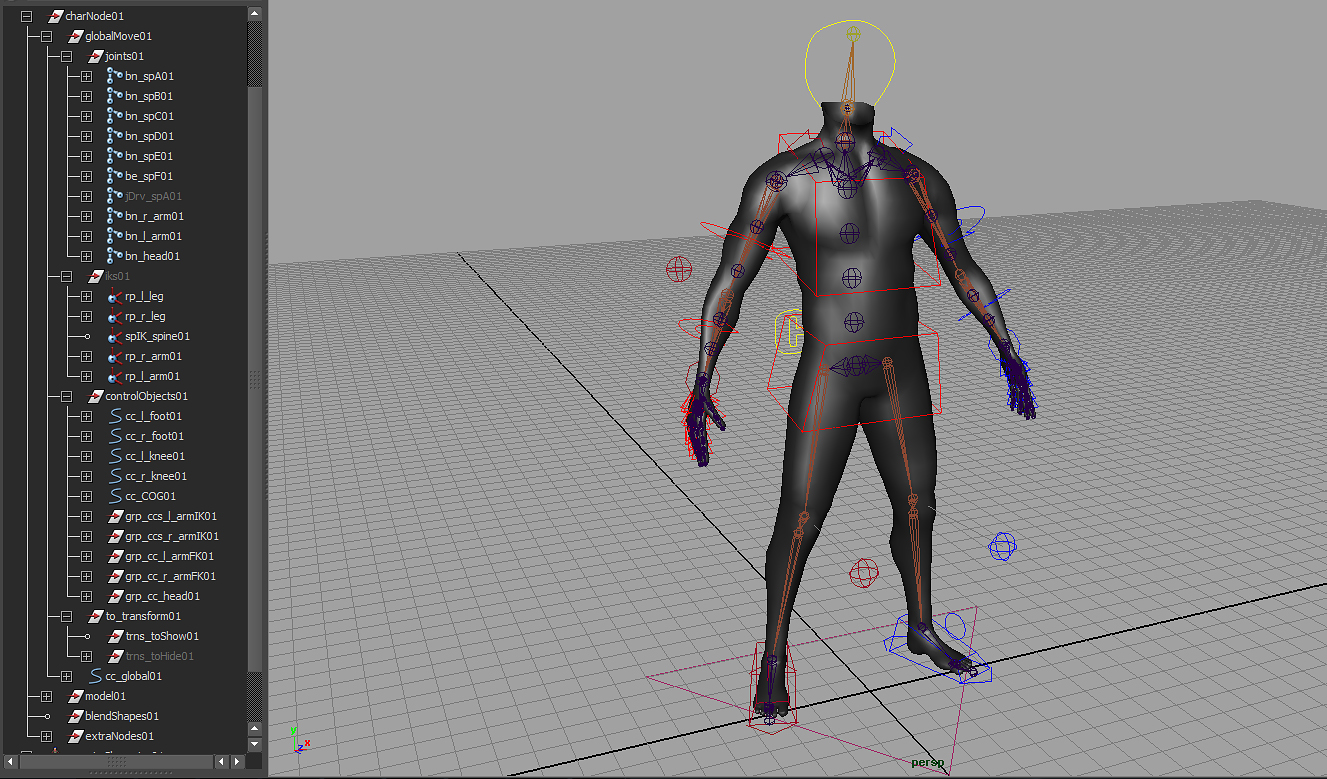Expand the bn_spB01 joint chain

click(86, 96)
